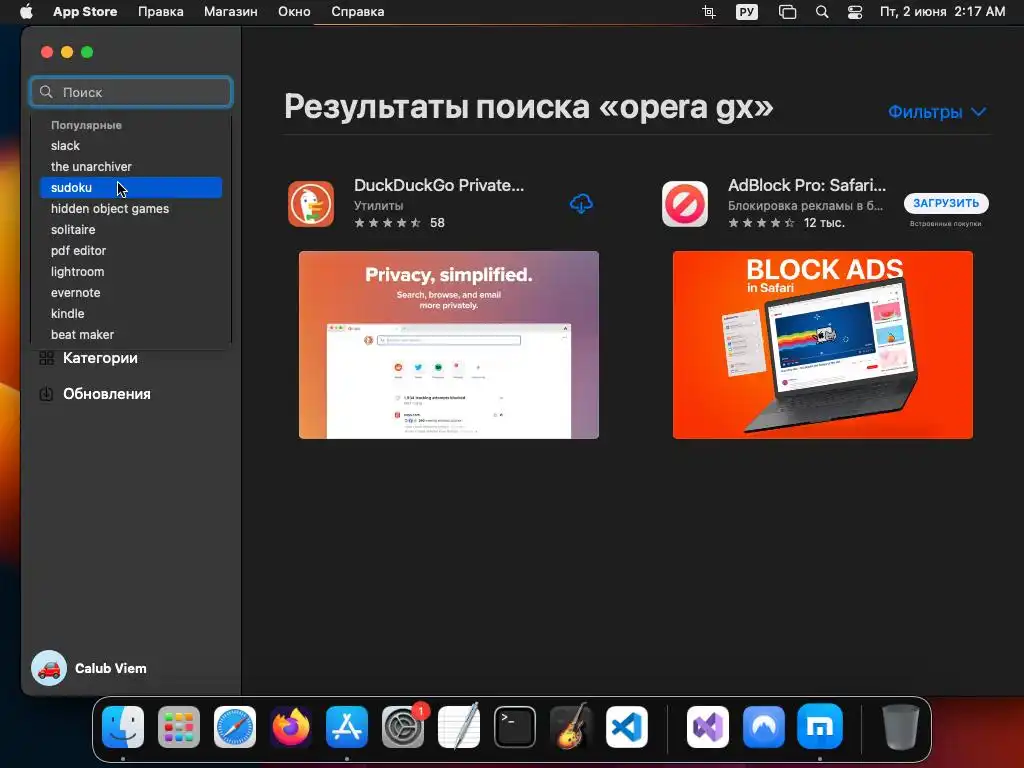Open the Правка menu
This screenshot has height=768, width=1024.
[x=161, y=12]
